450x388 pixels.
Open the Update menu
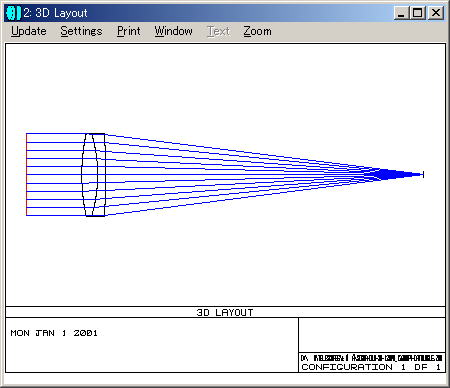coord(29,31)
